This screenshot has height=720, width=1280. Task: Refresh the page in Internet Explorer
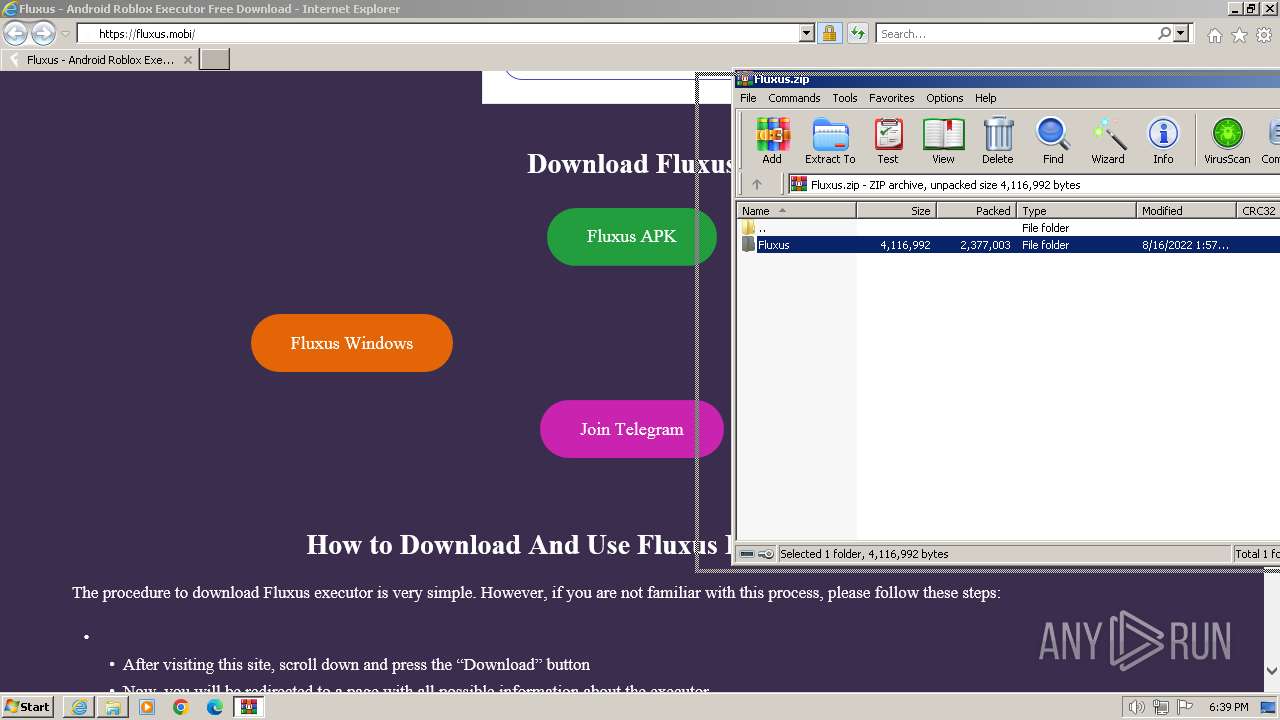tap(857, 33)
